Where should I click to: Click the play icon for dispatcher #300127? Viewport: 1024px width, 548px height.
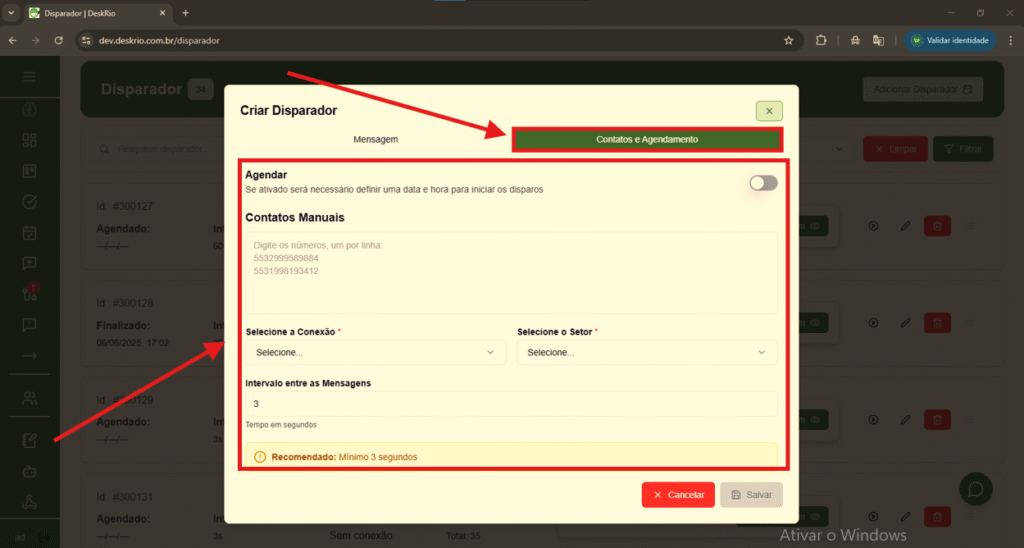873,227
